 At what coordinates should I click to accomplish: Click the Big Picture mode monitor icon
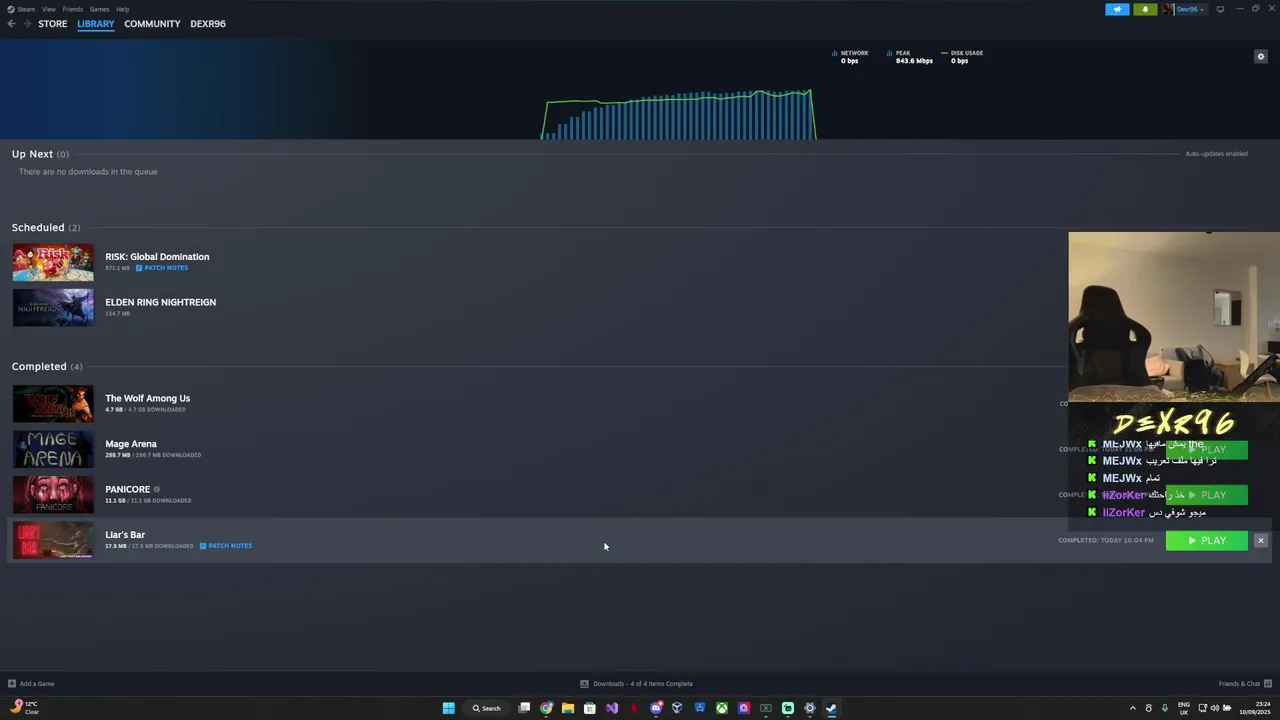click(x=1220, y=9)
